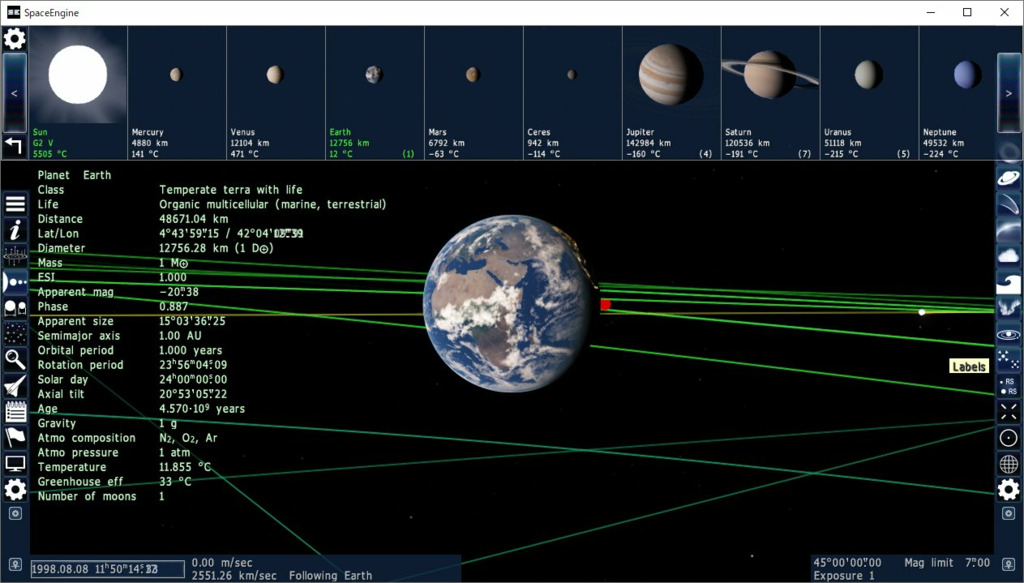Screen dimensions: 1024x583
Task: Click the 'Number of moons' row label
Action: 87,497
